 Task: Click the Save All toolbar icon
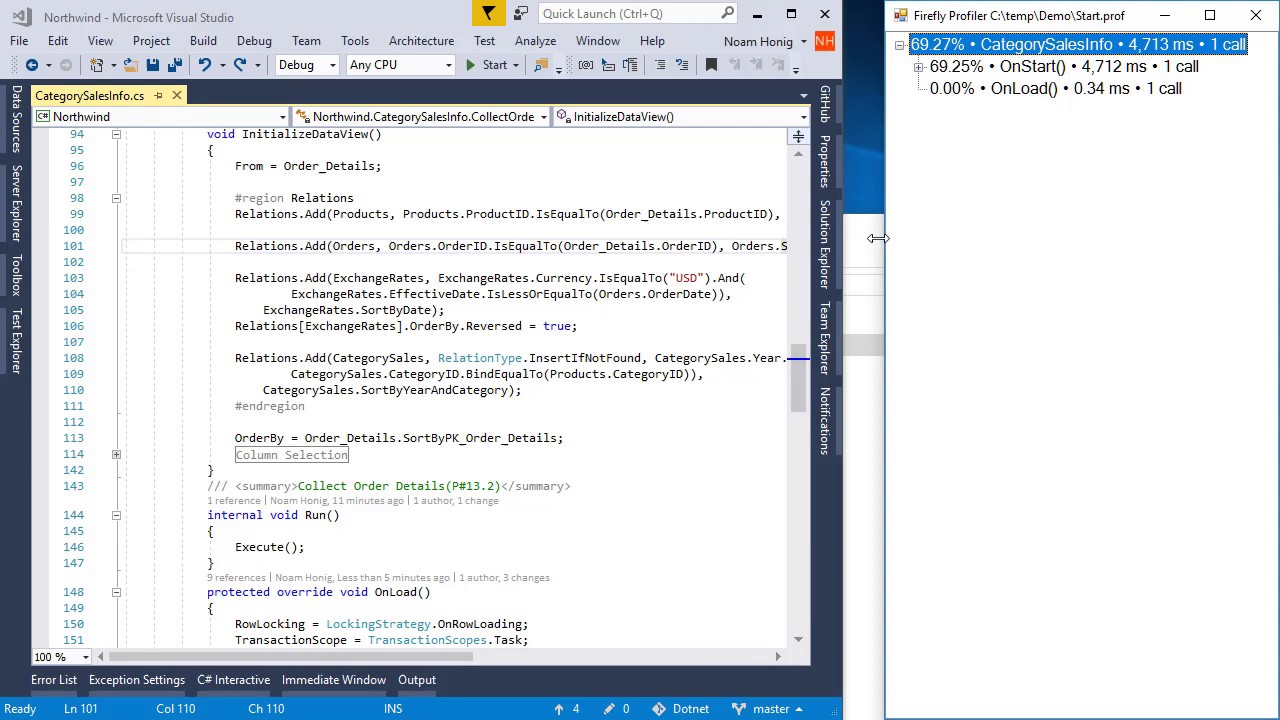click(173, 65)
